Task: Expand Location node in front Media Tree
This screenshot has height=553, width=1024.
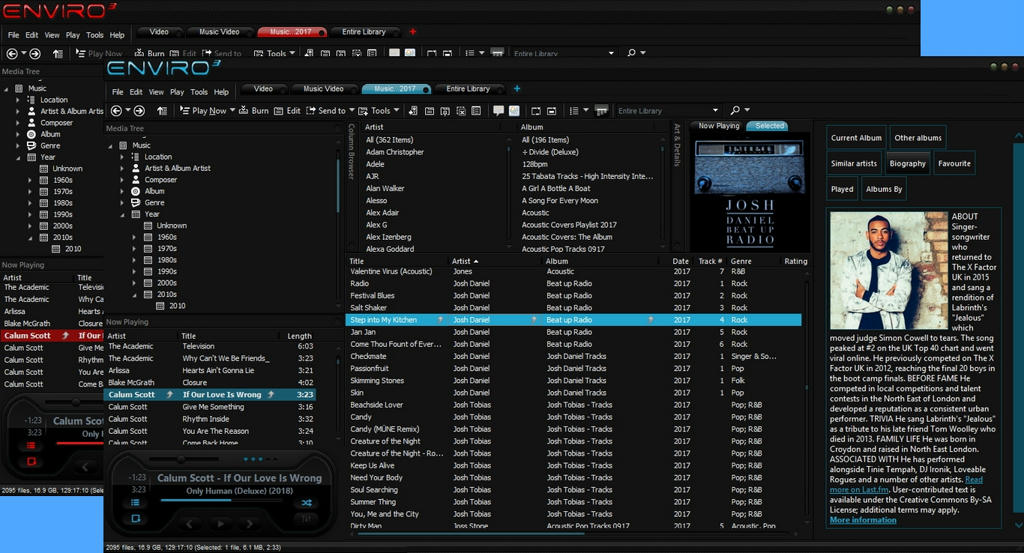Action: [121, 157]
